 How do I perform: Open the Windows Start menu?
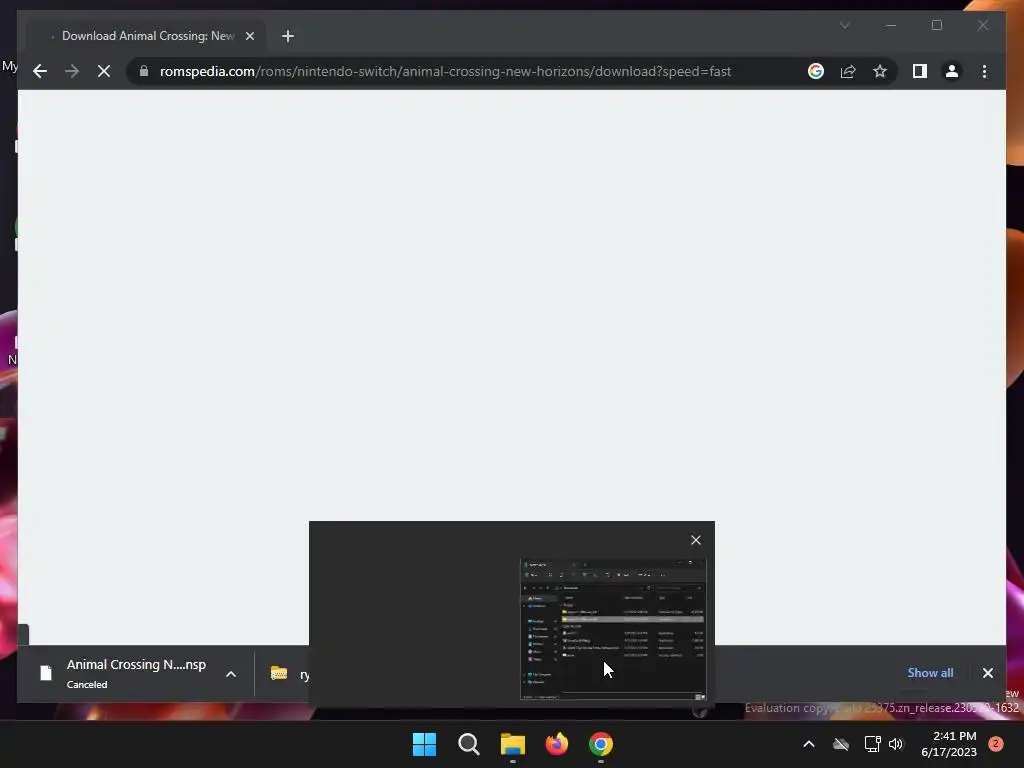424,744
